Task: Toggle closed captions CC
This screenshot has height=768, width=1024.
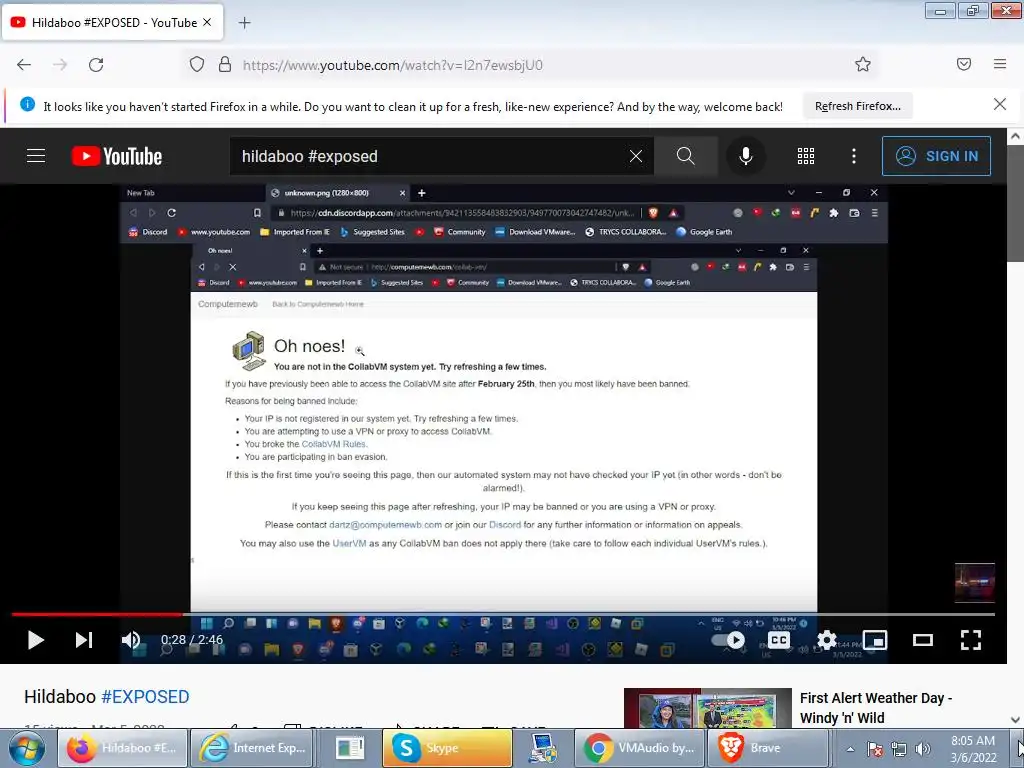Action: (778, 640)
